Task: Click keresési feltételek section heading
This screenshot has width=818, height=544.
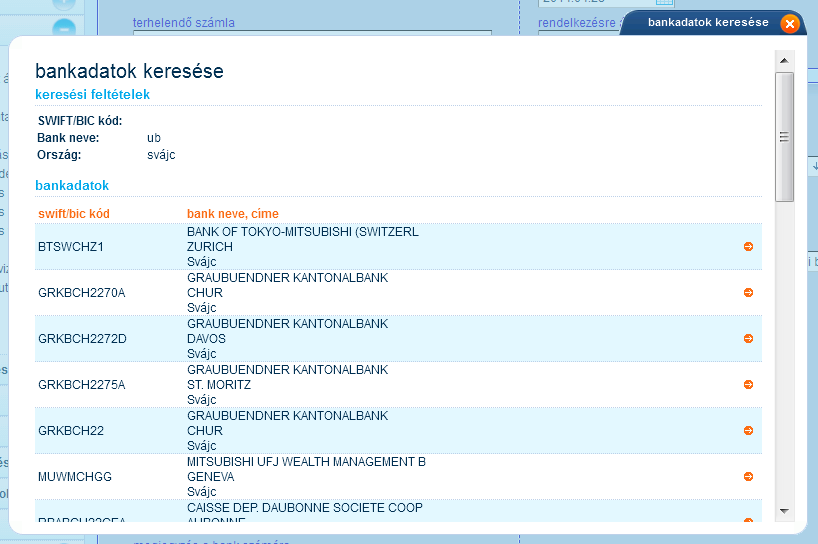Action: click(x=92, y=94)
